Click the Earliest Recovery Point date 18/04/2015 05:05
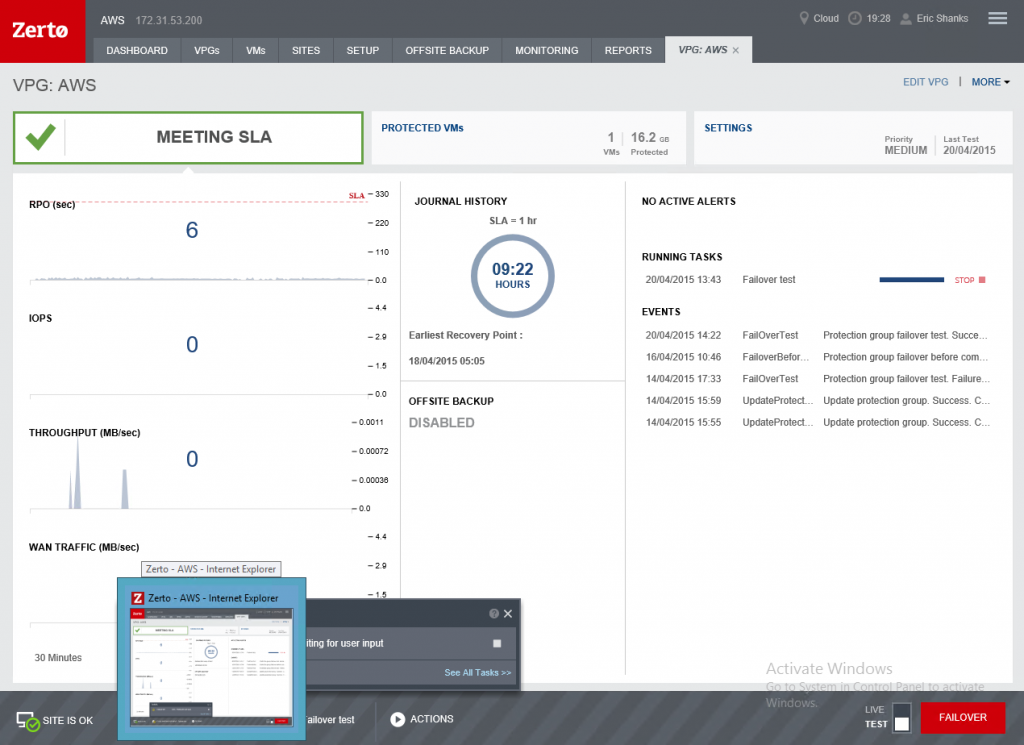 [x=447, y=361]
